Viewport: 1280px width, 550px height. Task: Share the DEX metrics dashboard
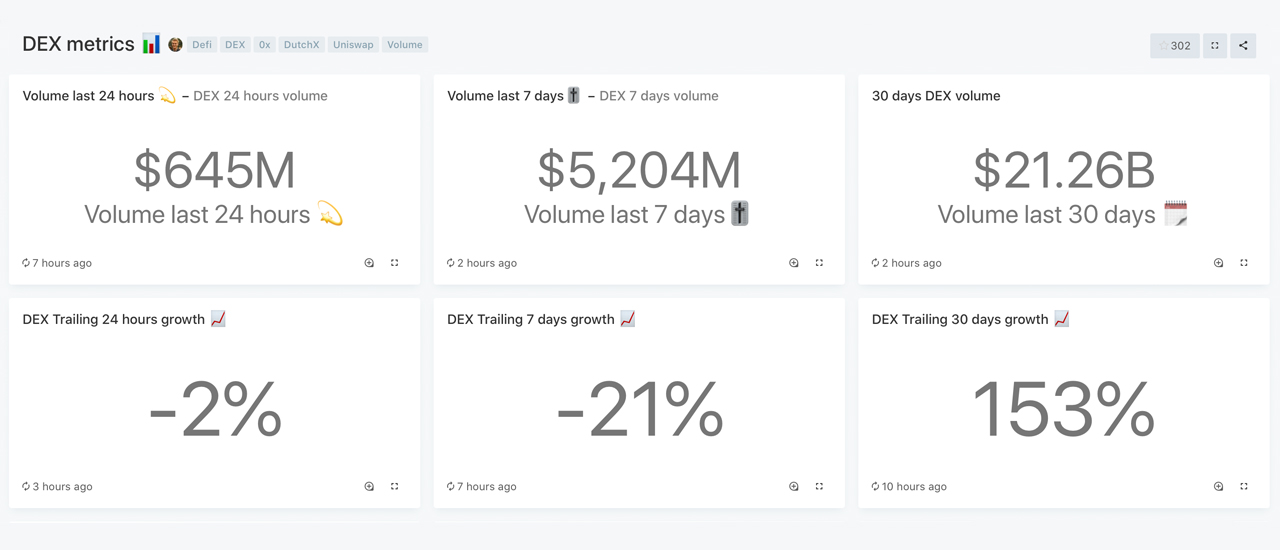tap(1243, 45)
